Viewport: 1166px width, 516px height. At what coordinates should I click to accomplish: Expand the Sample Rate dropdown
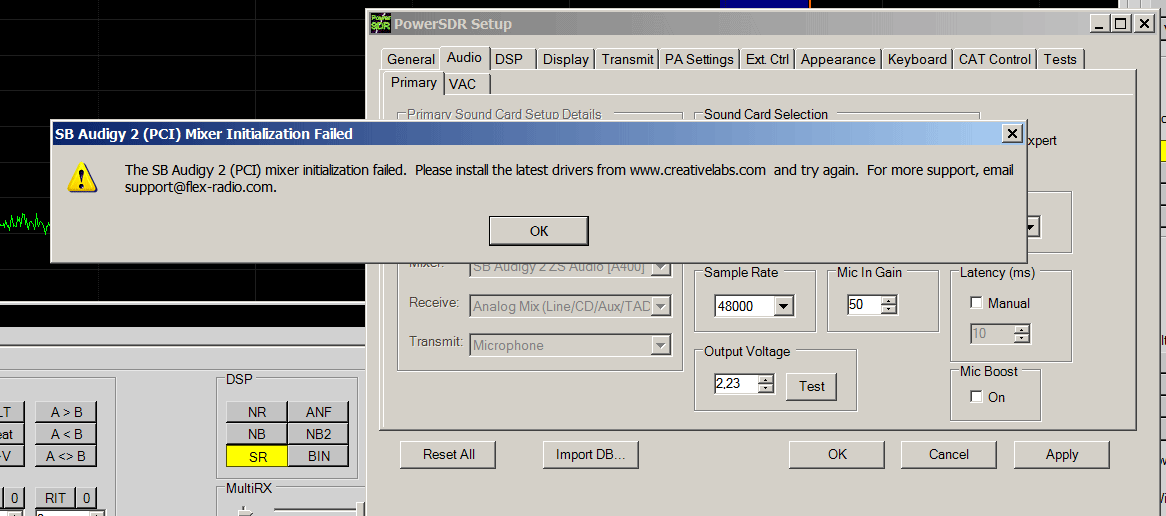(784, 307)
